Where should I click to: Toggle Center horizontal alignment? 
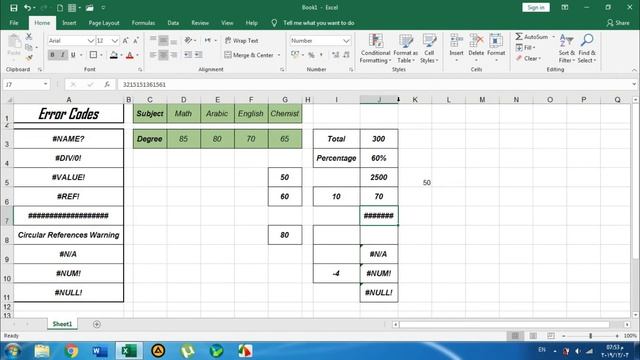pos(163,55)
